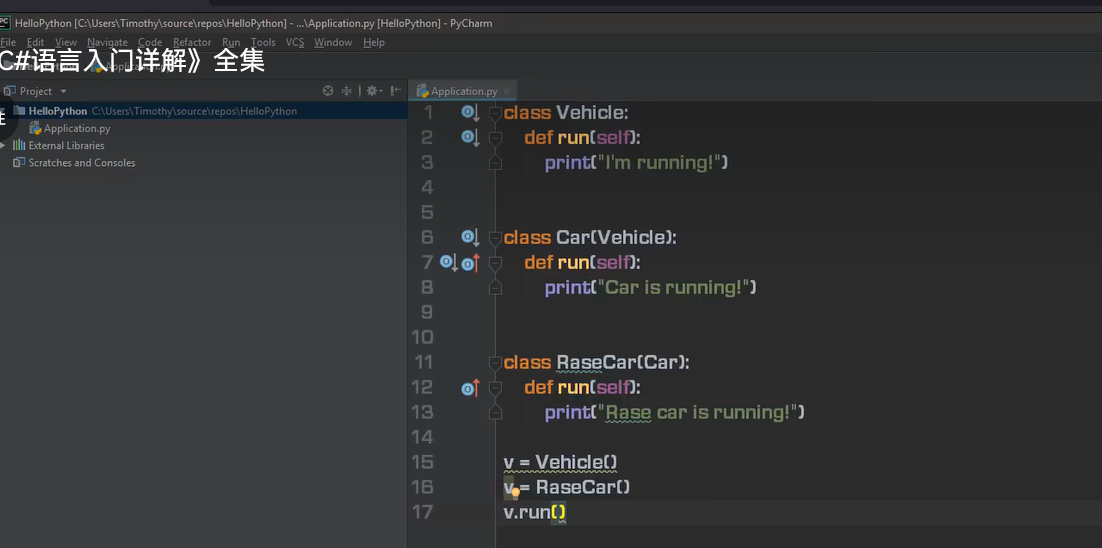Open the Project panel settings gear

pyautogui.click(x=372, y=91)
